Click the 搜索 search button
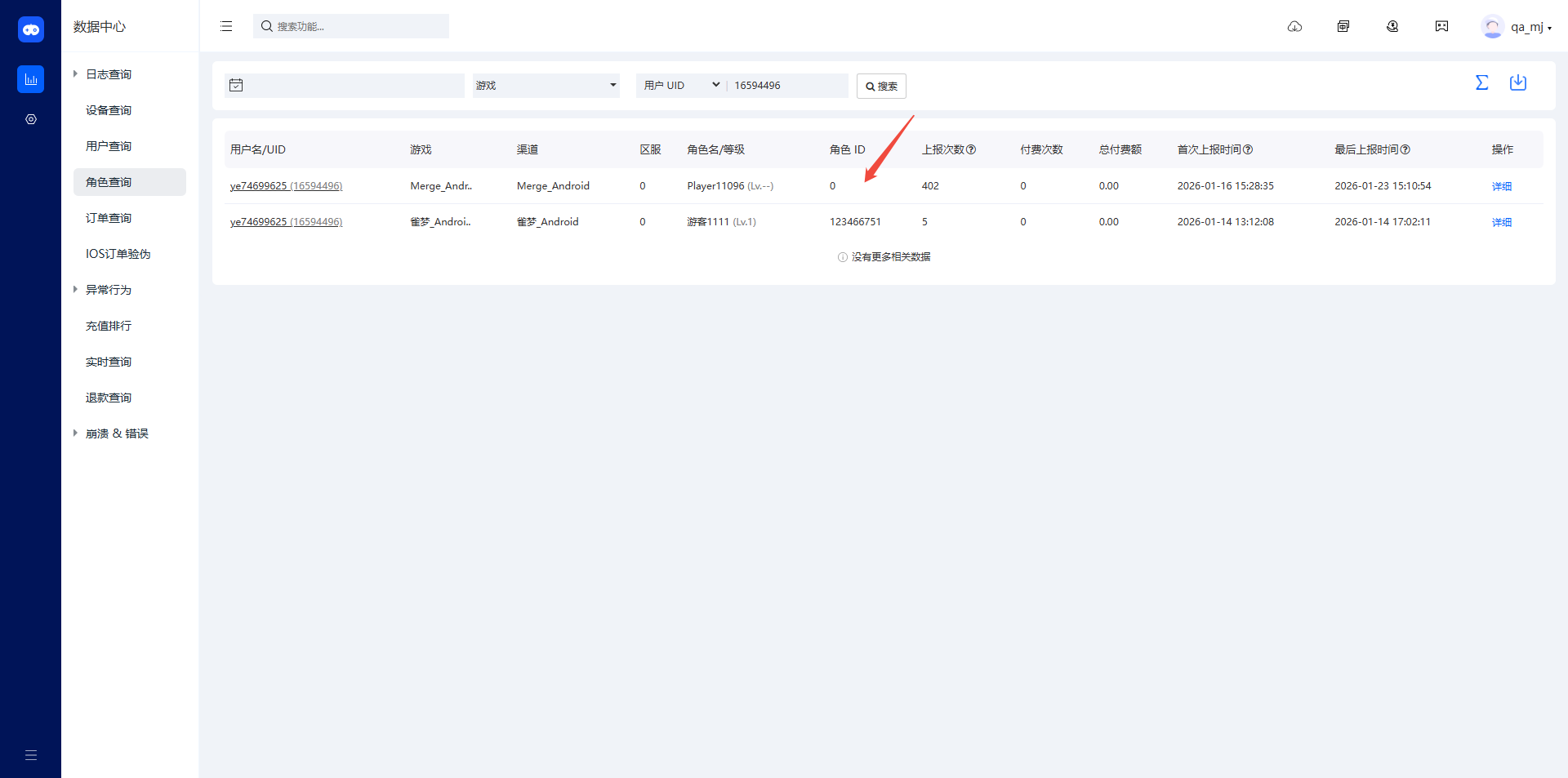This screenshot has height=778, width=1568. tap(881, 87)
